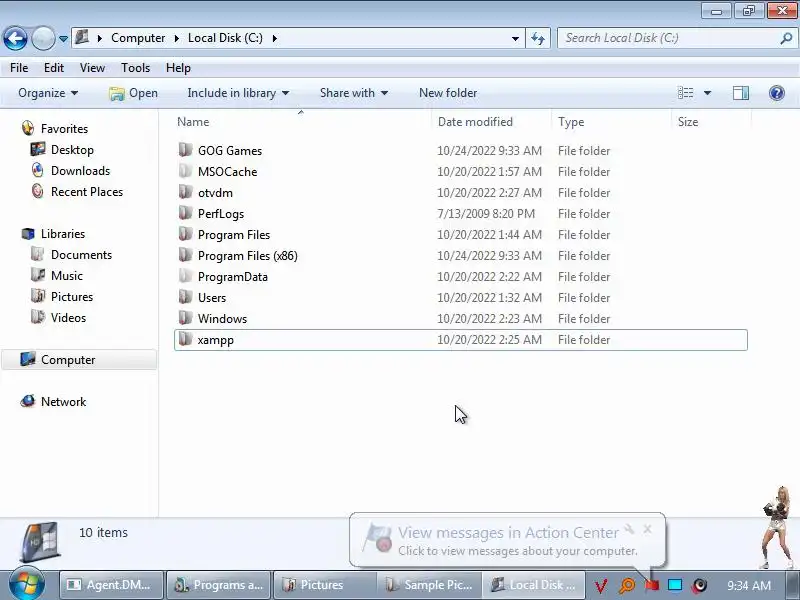Open the View menu
Image resolution: width=800 pixels, height=600 pixels.
click(92, 68)
